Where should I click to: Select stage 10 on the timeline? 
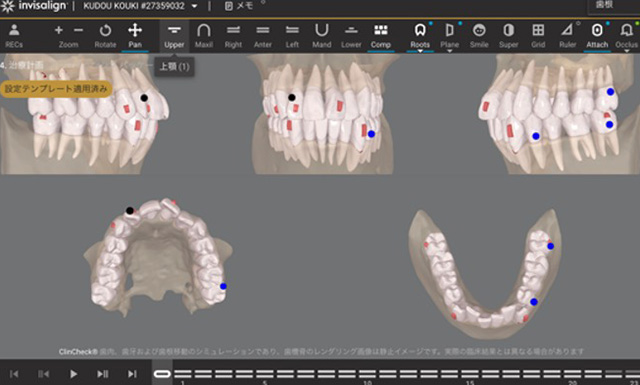(x=367, y=374)
